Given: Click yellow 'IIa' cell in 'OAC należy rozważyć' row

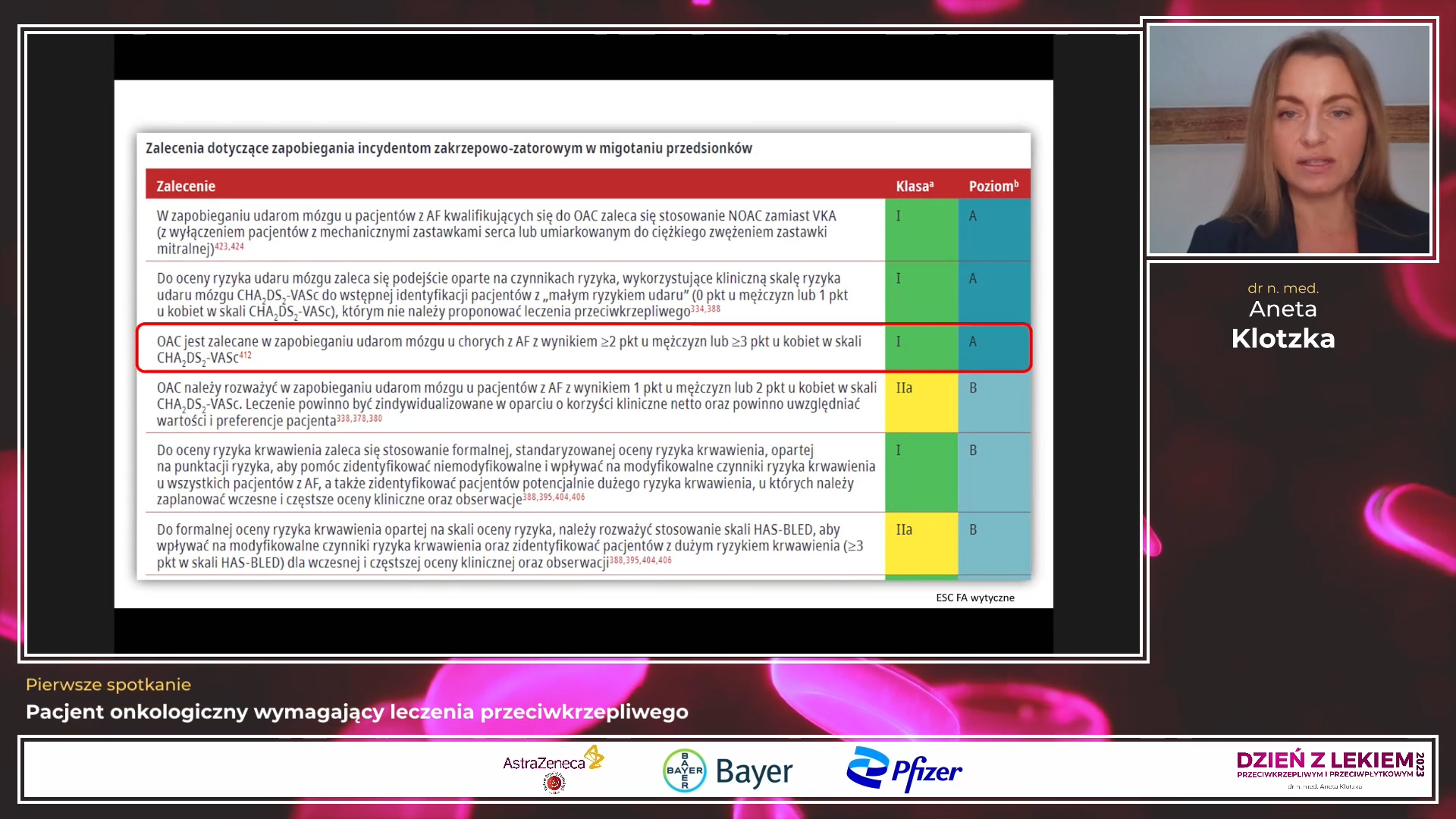Looking at the screenshot, I should [921, 403].
